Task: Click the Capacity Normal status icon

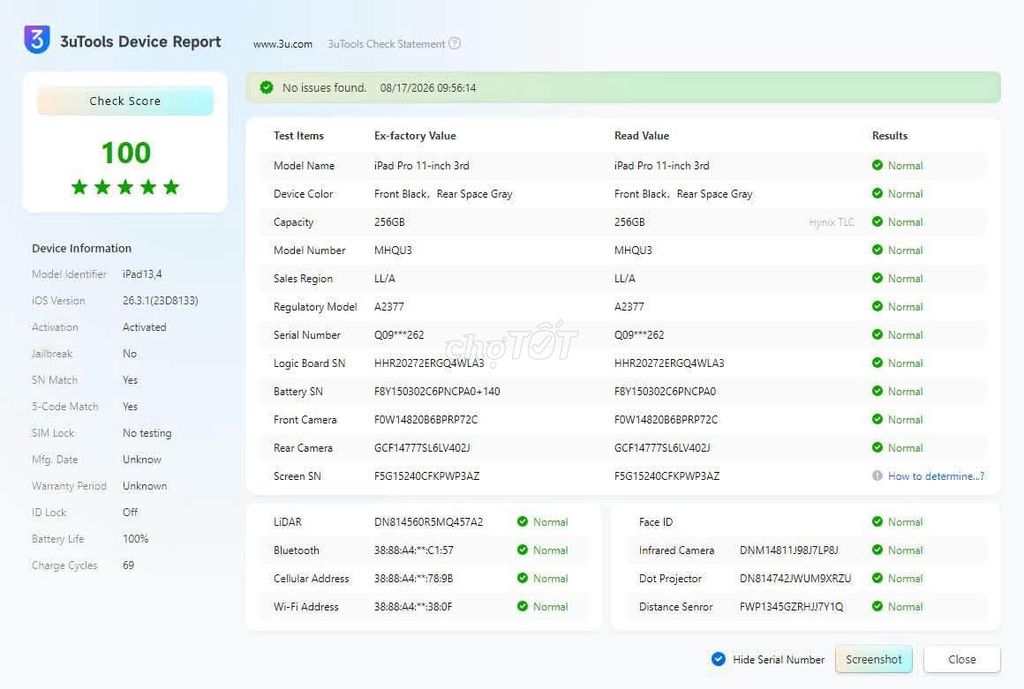Action: tap(877, 221)
